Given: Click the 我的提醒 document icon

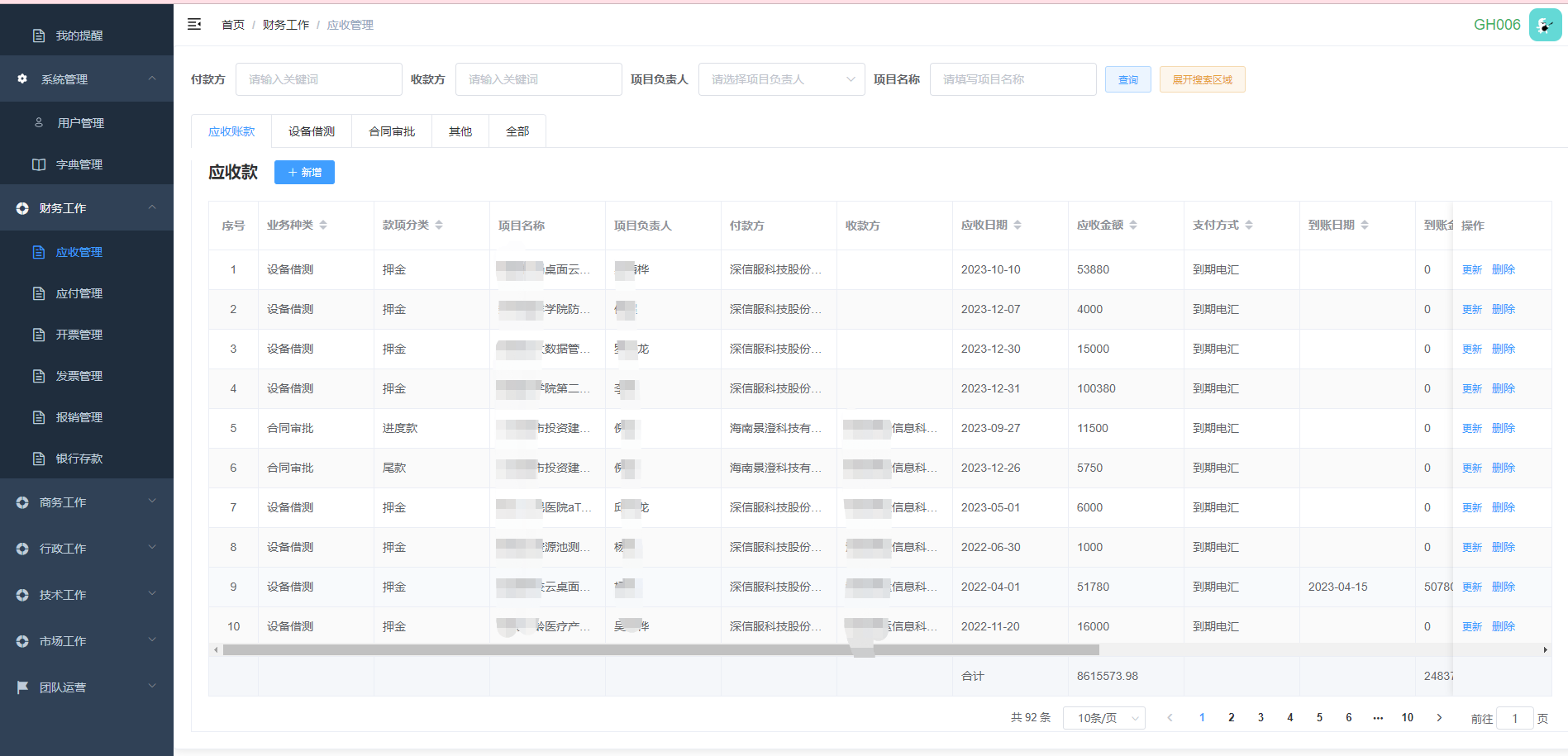Looking at the screenshot, I should tap(39, 36).
